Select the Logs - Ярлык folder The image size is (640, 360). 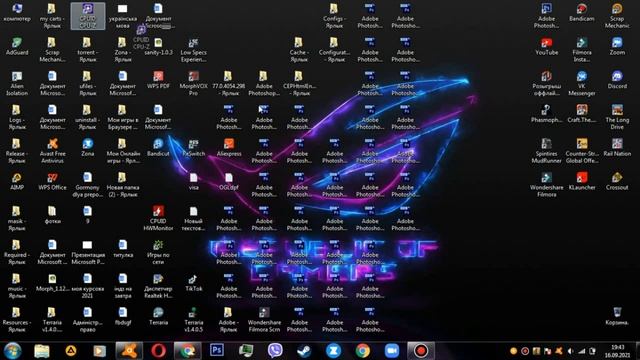coord(17,117)
